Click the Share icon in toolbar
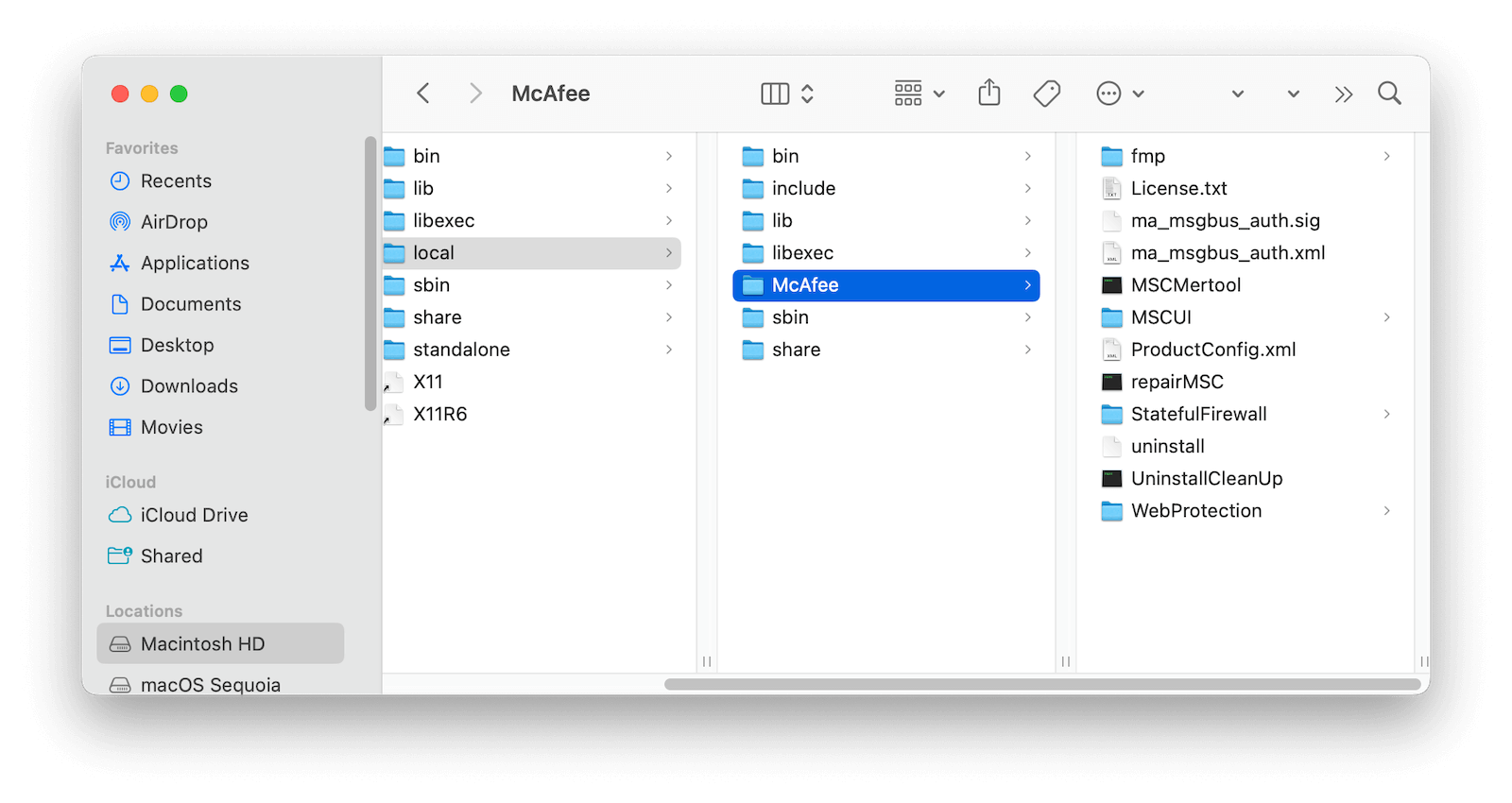The image size is (1512, 803). click(989, 93)
